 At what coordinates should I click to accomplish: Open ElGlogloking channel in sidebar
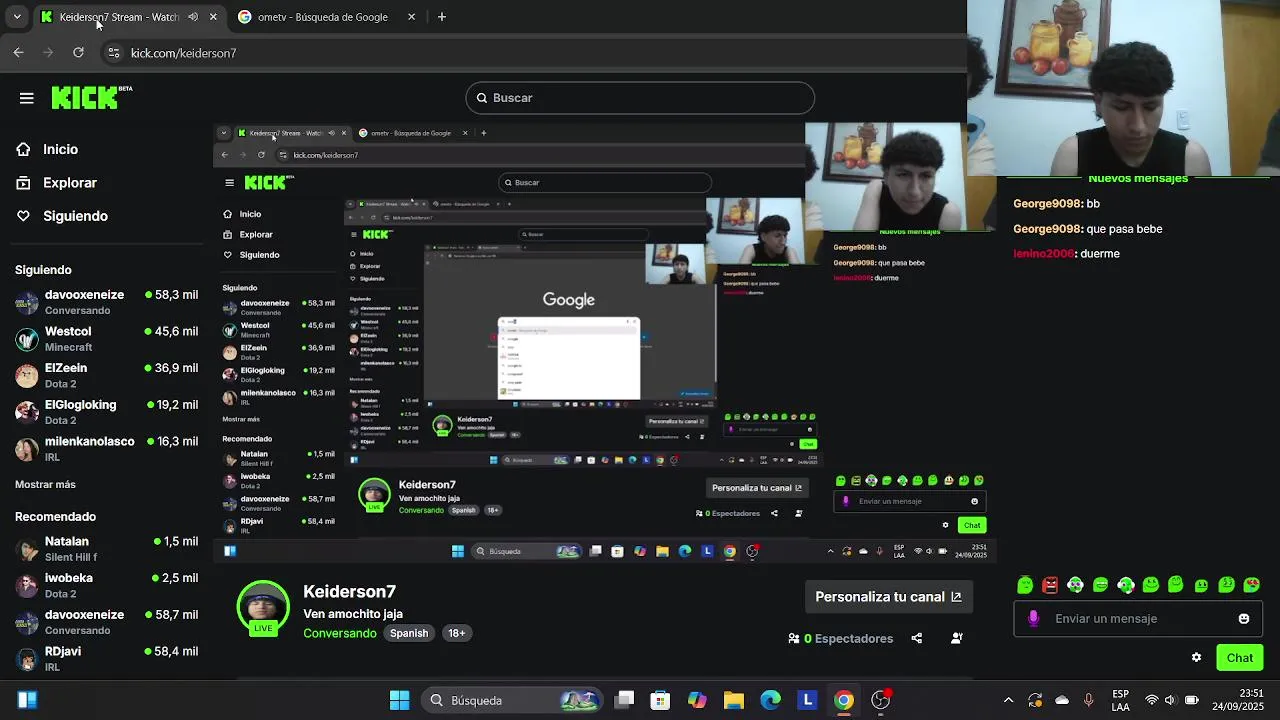[106, 412]
